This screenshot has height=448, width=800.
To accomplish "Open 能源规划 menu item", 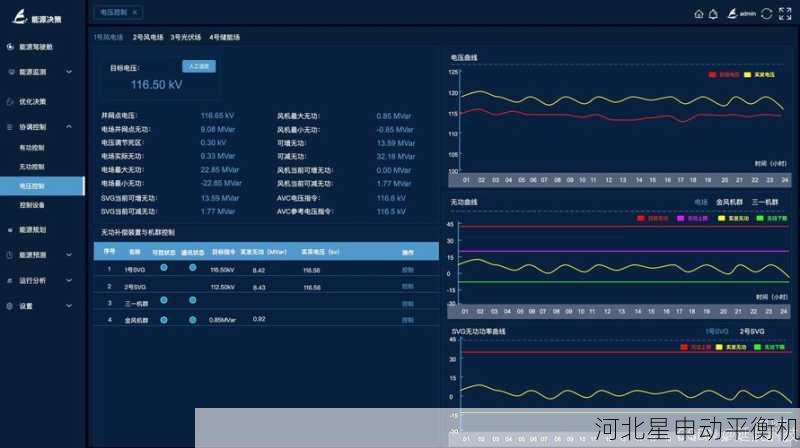I will pos(33,230).
